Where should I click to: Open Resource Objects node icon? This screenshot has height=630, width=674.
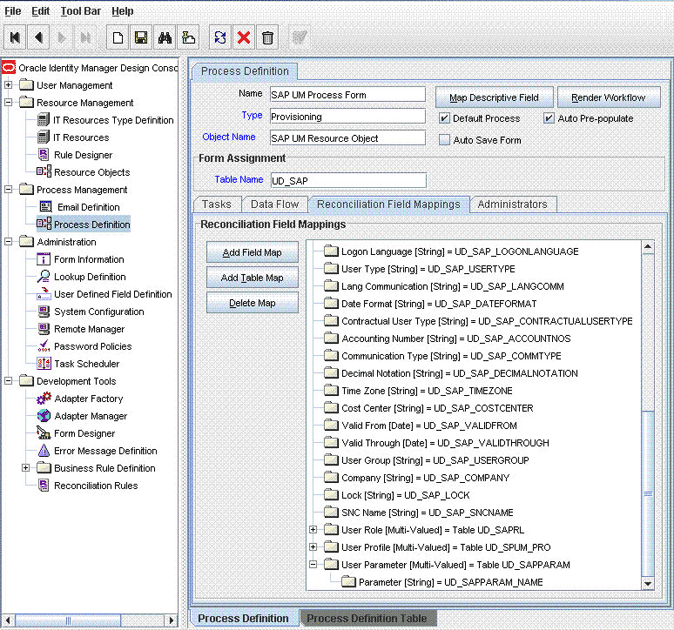[x=44, y=172]
